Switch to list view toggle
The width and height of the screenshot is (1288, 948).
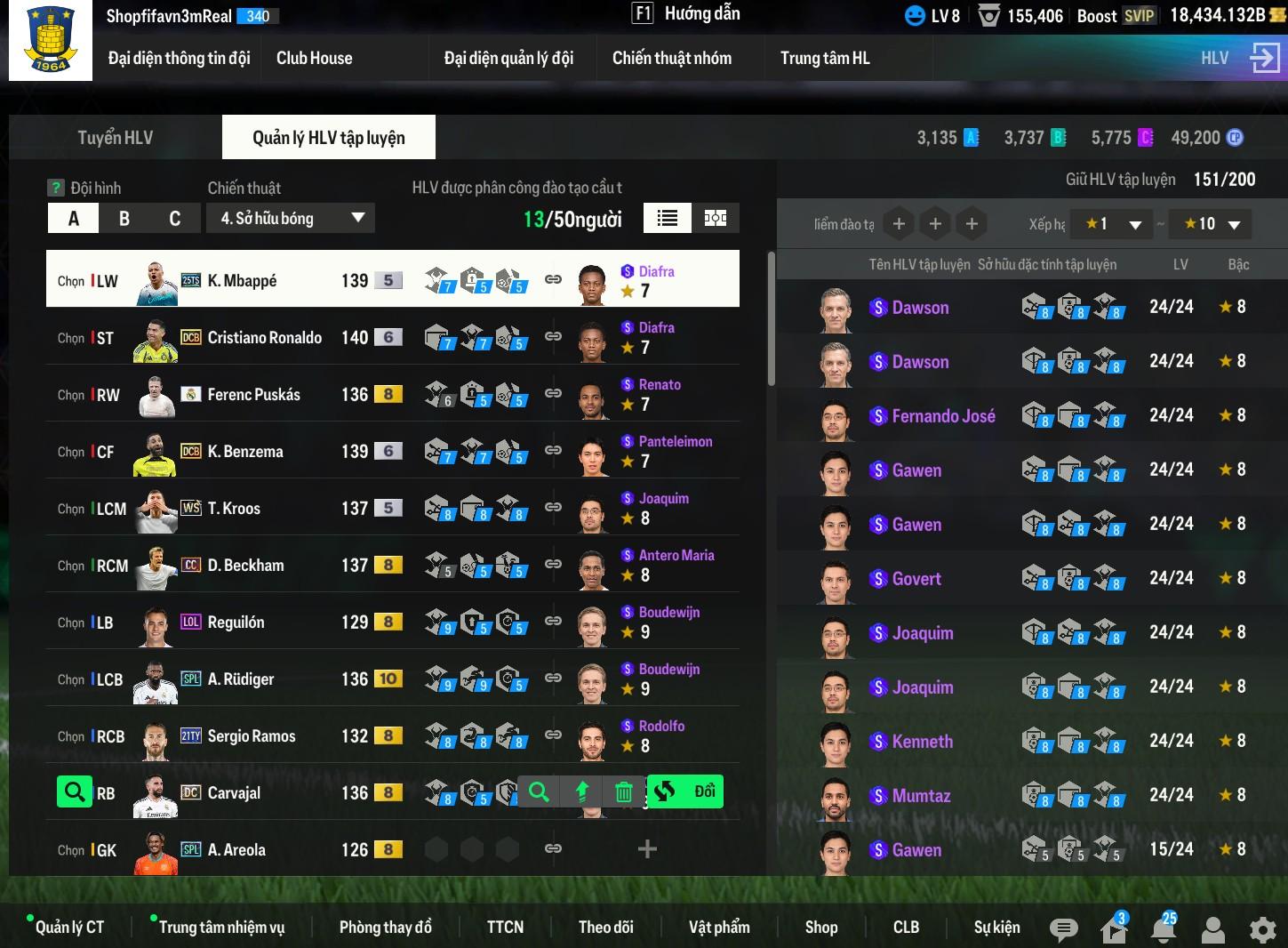pyautogui.click(x=668, y=218)
